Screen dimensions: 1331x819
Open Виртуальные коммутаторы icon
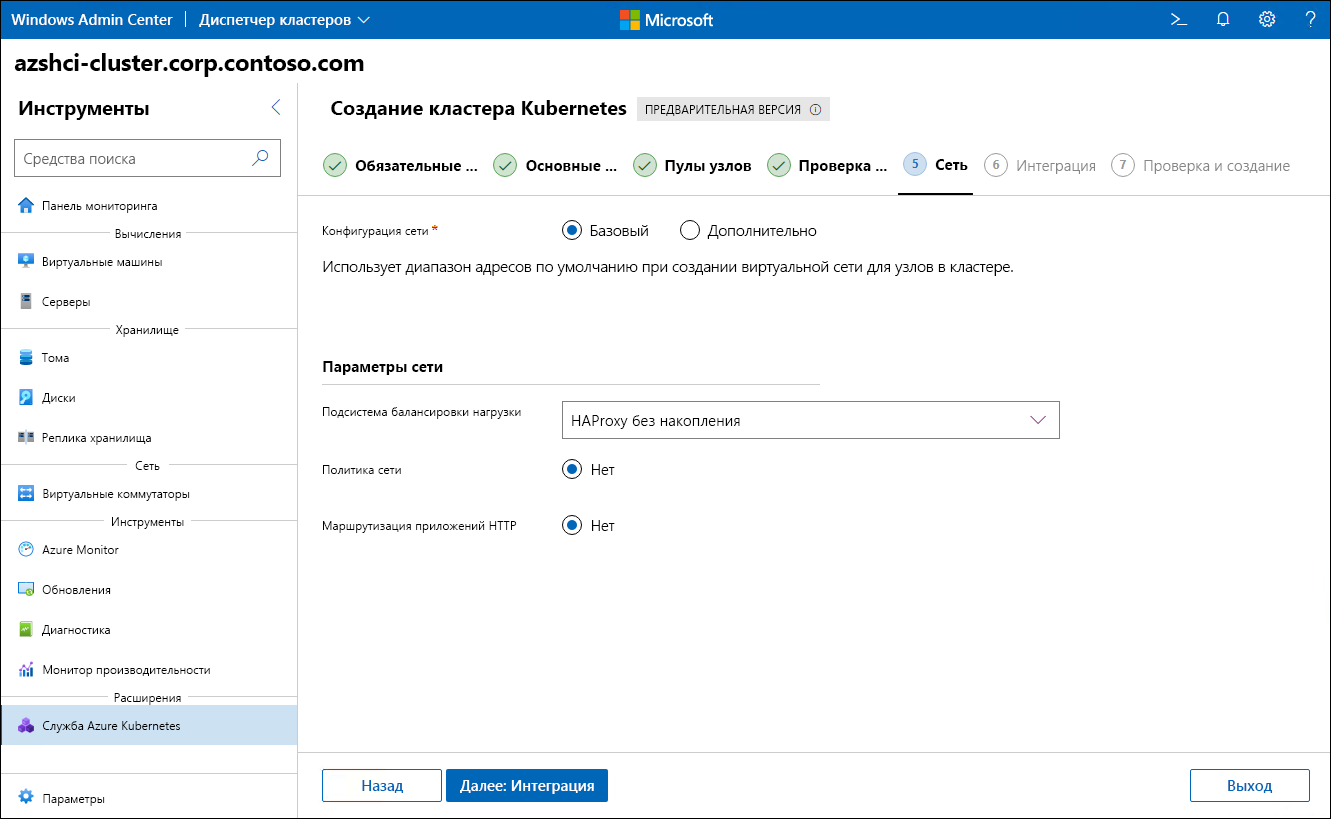(x=26, y=493)
